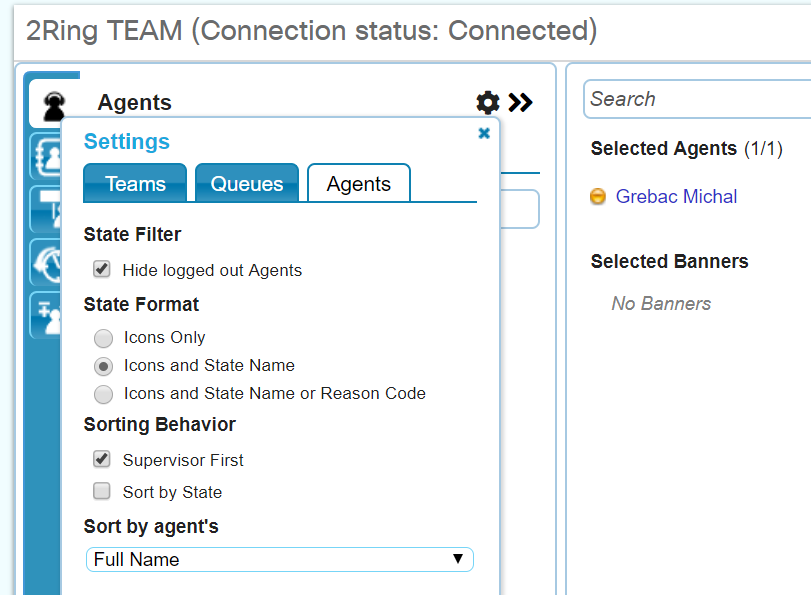Open Grebac Michal agent link

[x=676, y=197]
